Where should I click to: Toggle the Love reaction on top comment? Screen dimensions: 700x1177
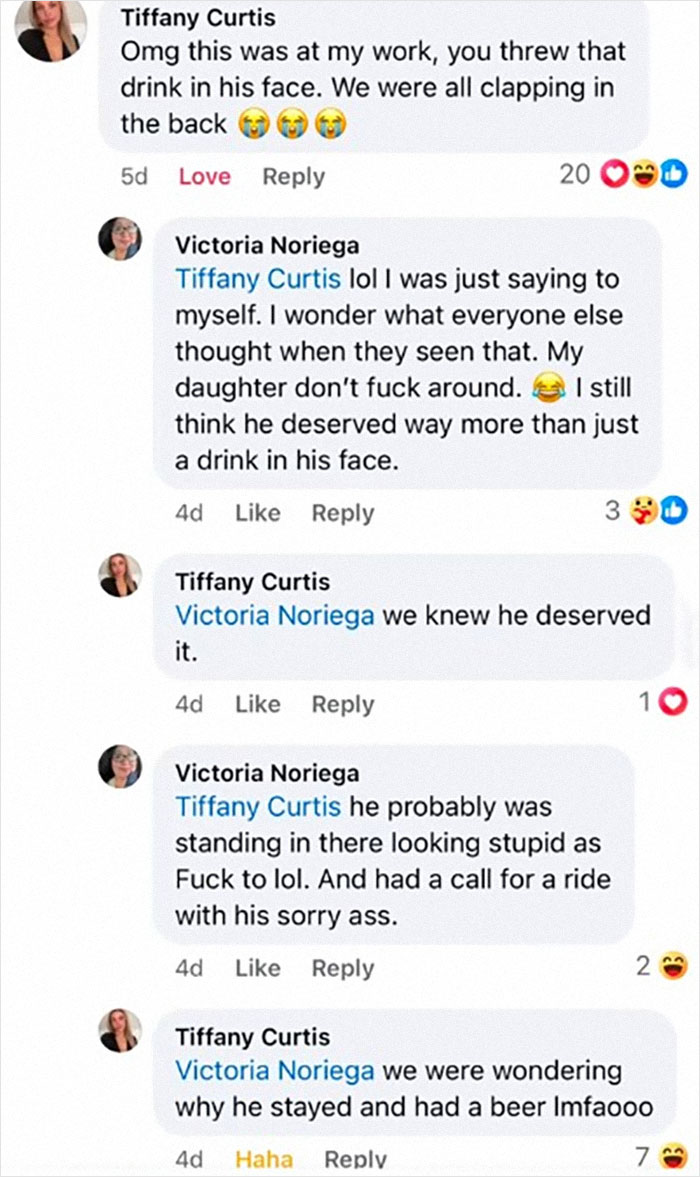pos(204,176)
